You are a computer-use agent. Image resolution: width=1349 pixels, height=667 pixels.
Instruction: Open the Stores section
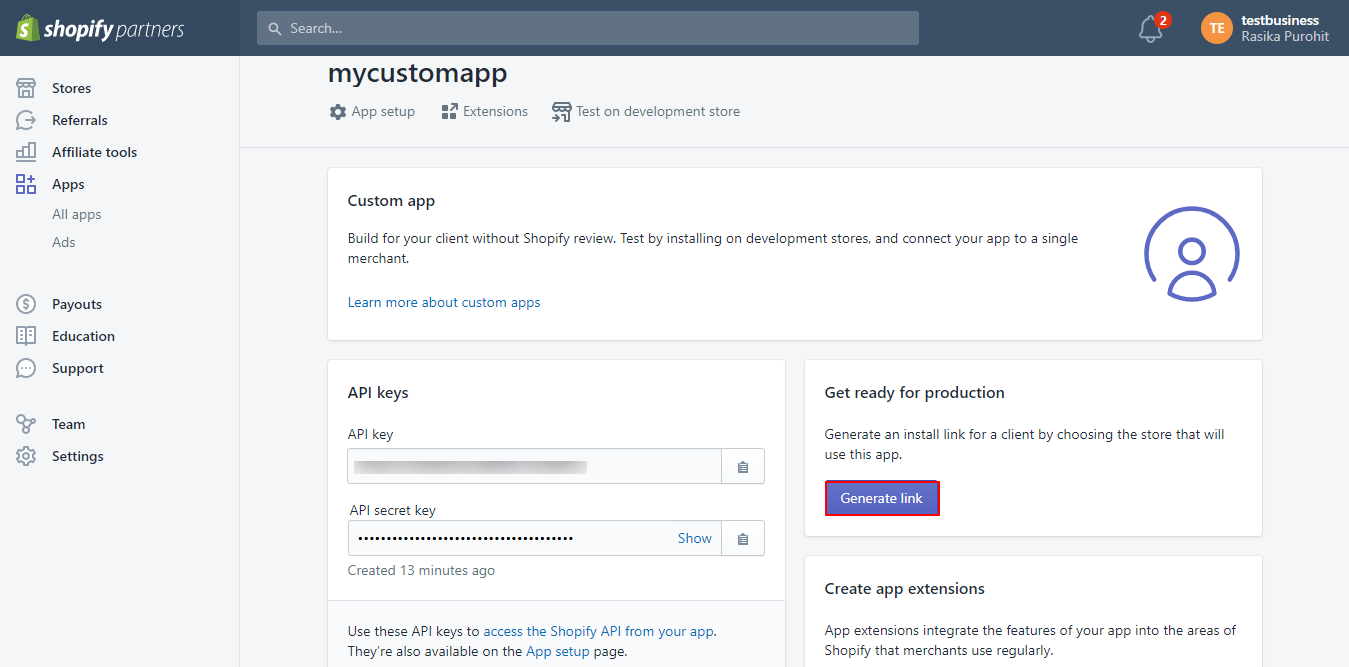pyautogui.click(x=71, y=88)
